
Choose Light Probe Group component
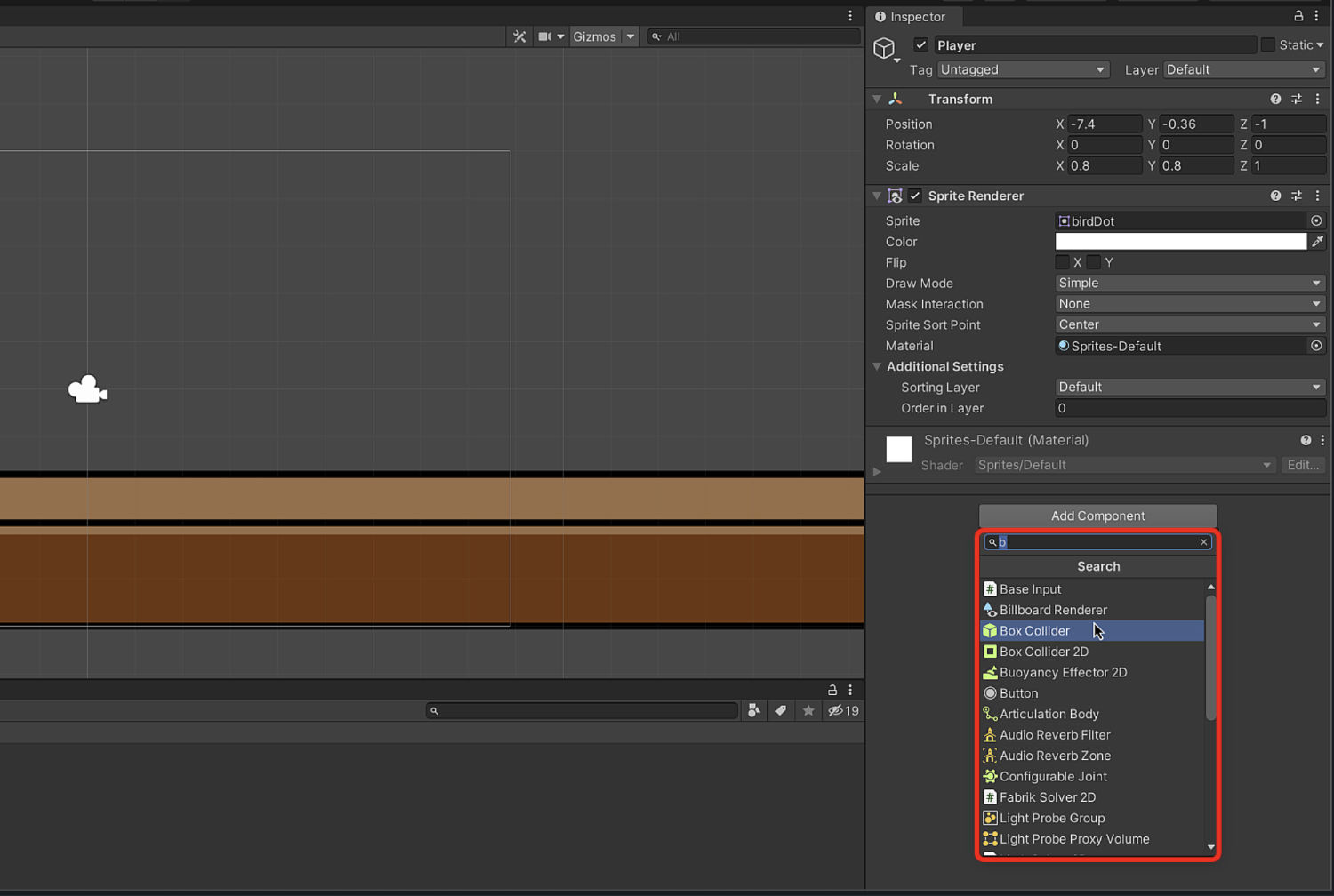1092,819
